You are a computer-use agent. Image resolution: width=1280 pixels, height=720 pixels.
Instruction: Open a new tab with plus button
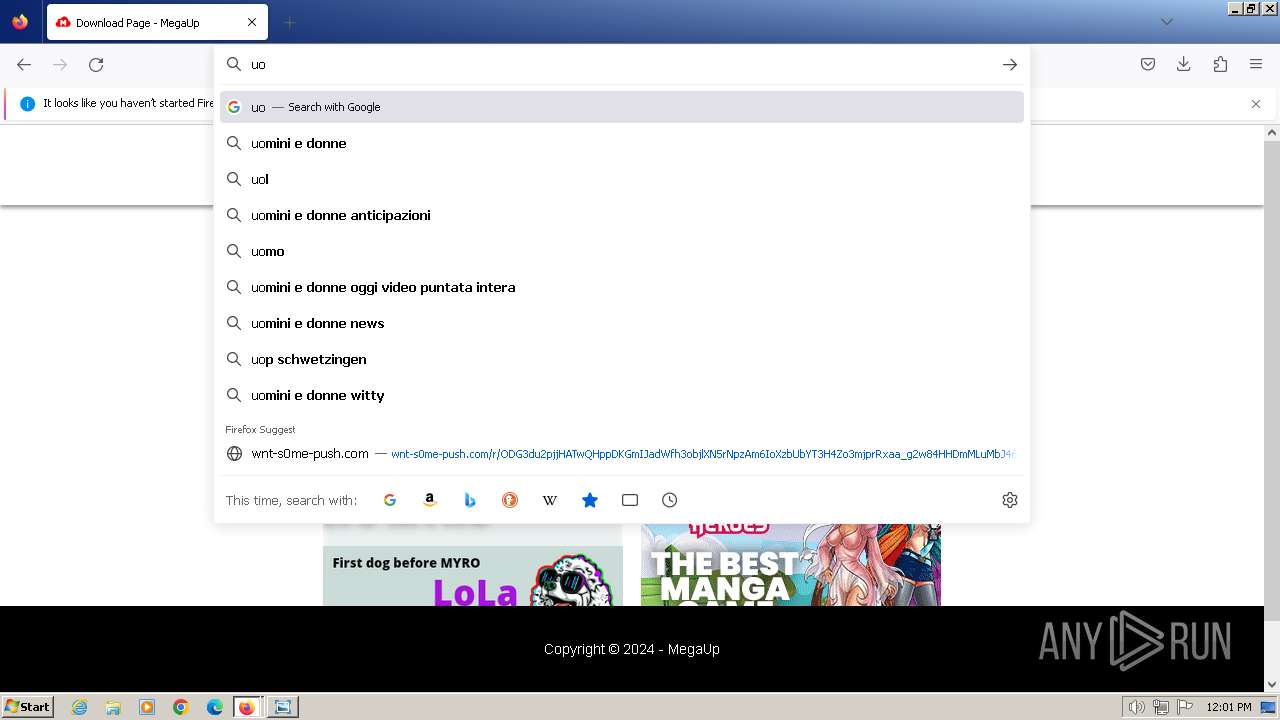point(289,22)
